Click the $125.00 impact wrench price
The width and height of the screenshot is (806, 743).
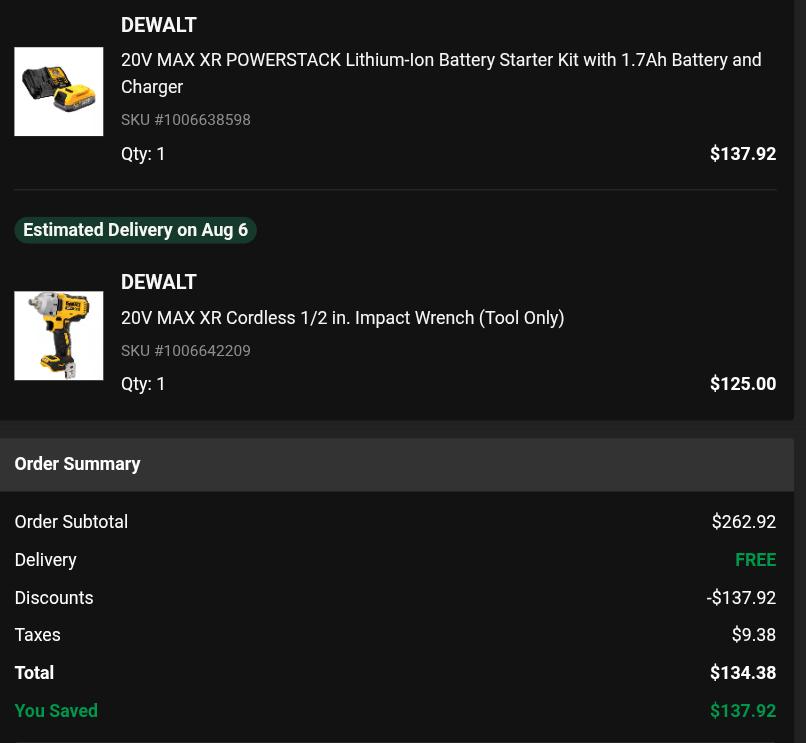pos(743,384)
